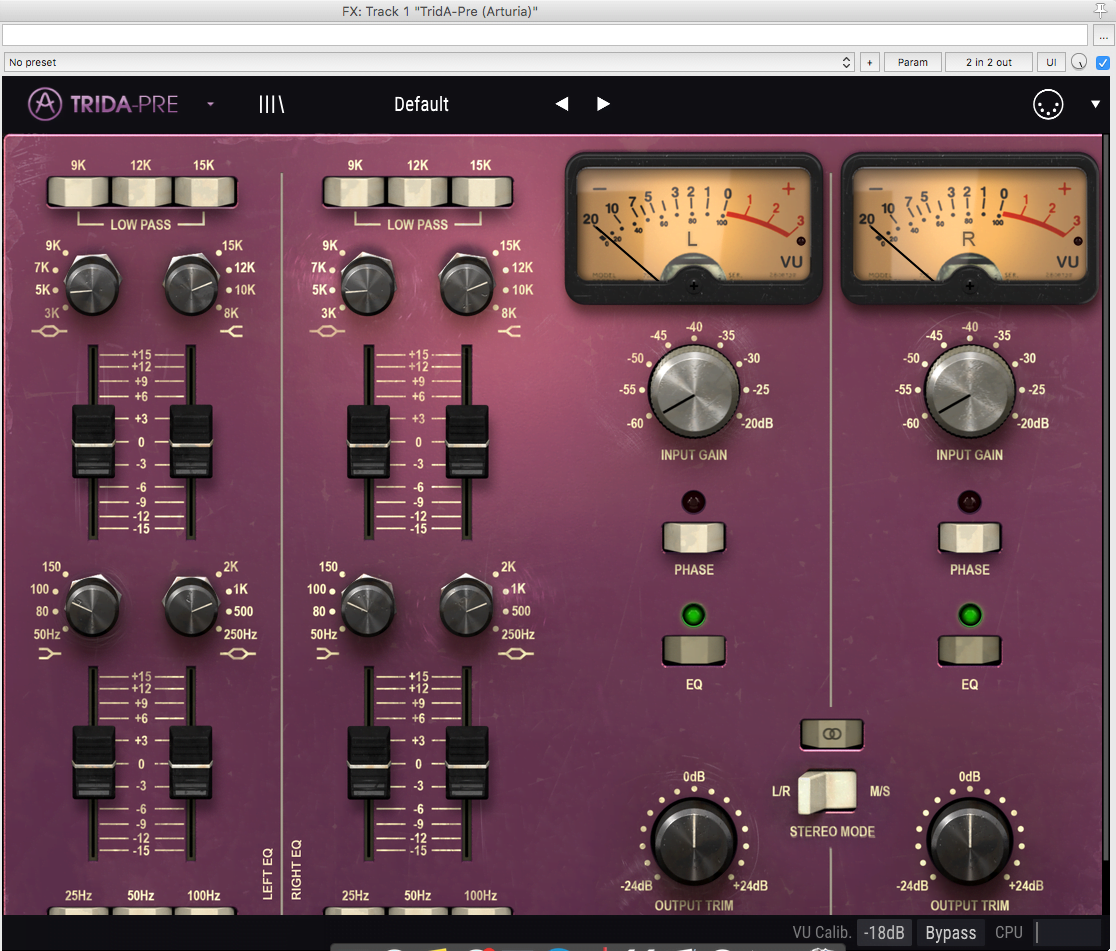Image resolution: width=1116 pixels, height=951 pixels.
Task: Click Left EQ fader below the 8K–15K knob
Action: click(191, 441)
